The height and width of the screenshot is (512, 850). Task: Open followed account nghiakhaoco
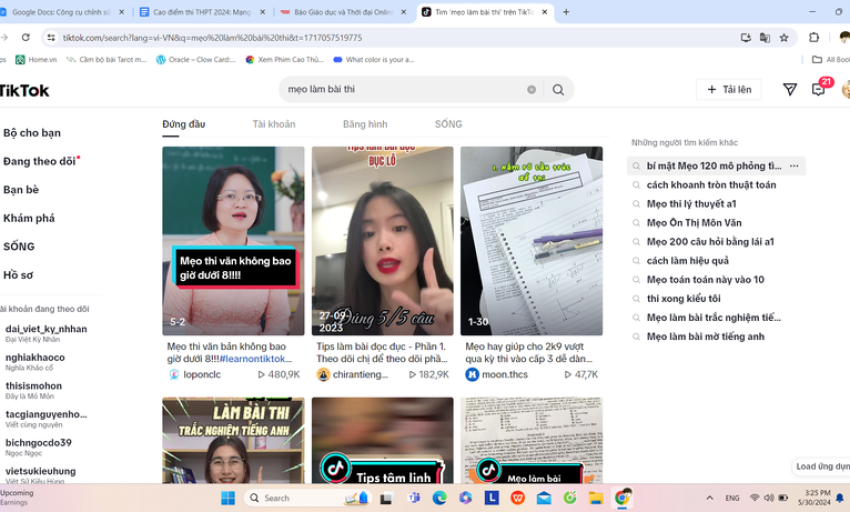(x=35, y=362)
